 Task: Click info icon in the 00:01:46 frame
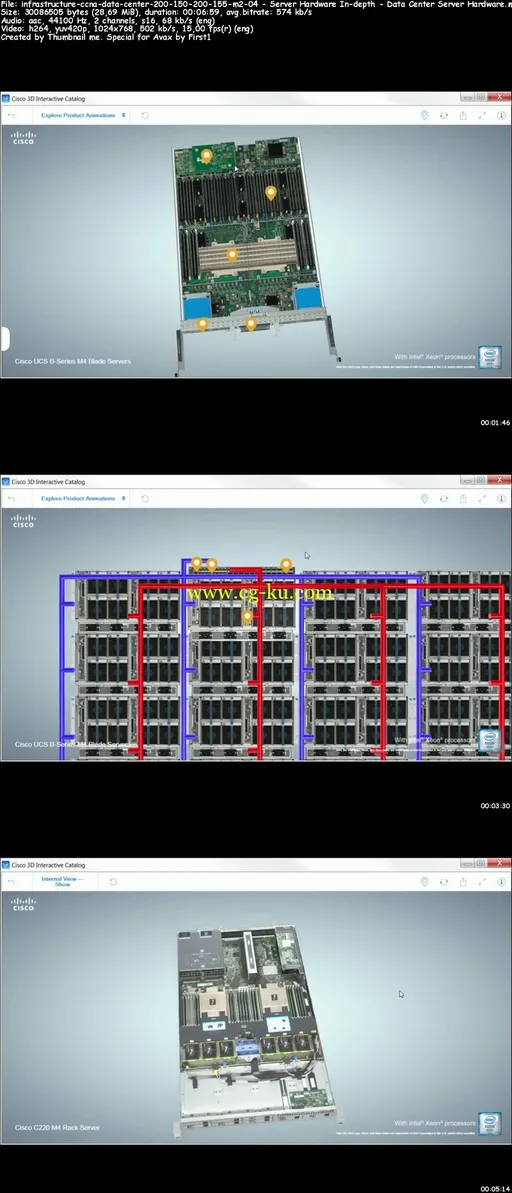point(501,116)
